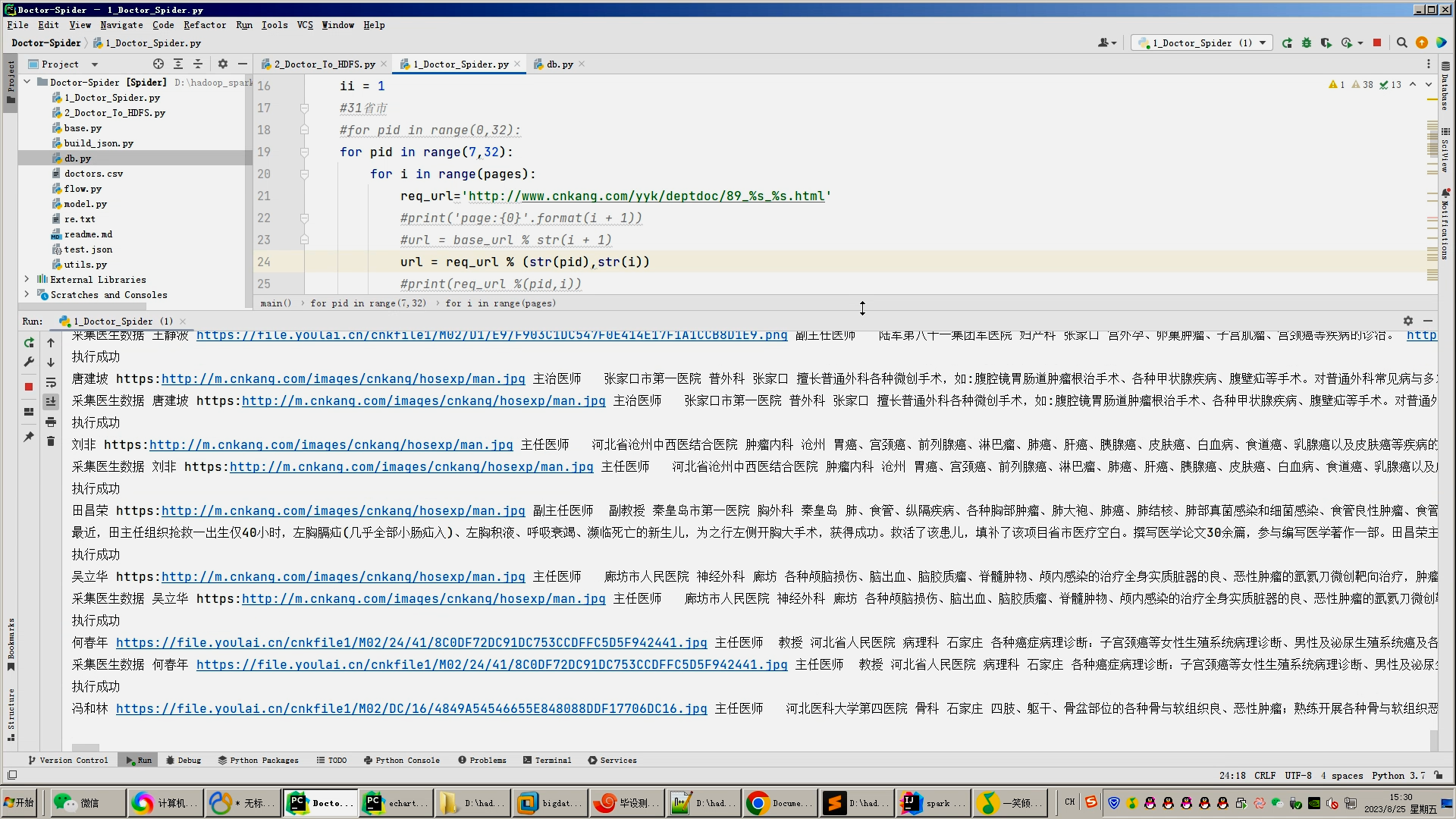Pin the Run output tab
This screenshot has height=819, width=1456.
pos(29,437)
